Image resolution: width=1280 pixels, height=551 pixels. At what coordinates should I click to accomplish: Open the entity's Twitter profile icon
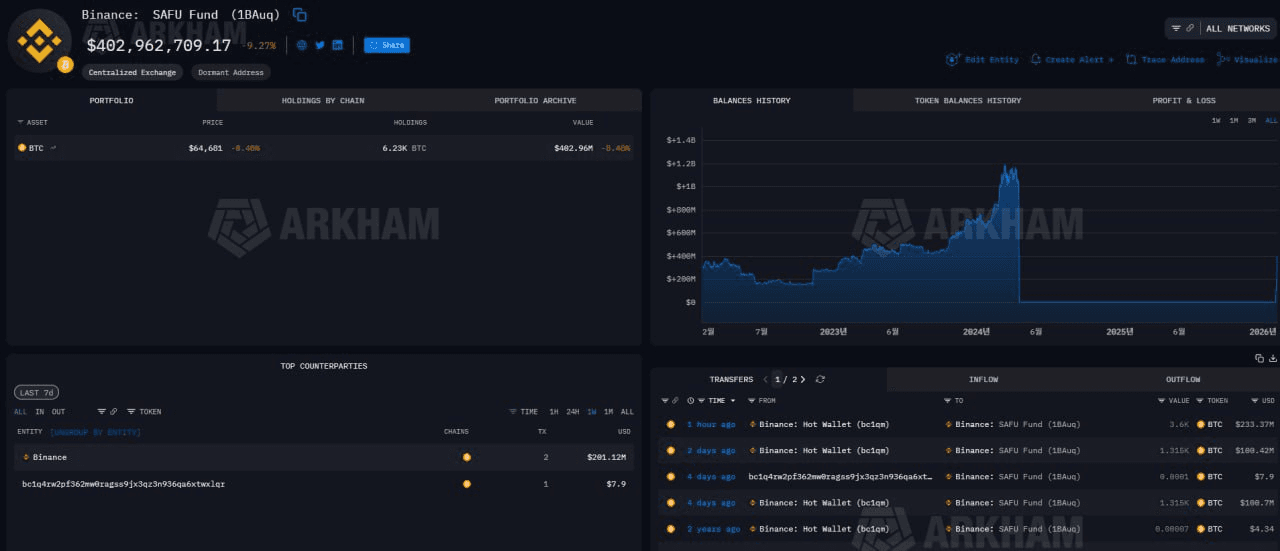[320, 45]
